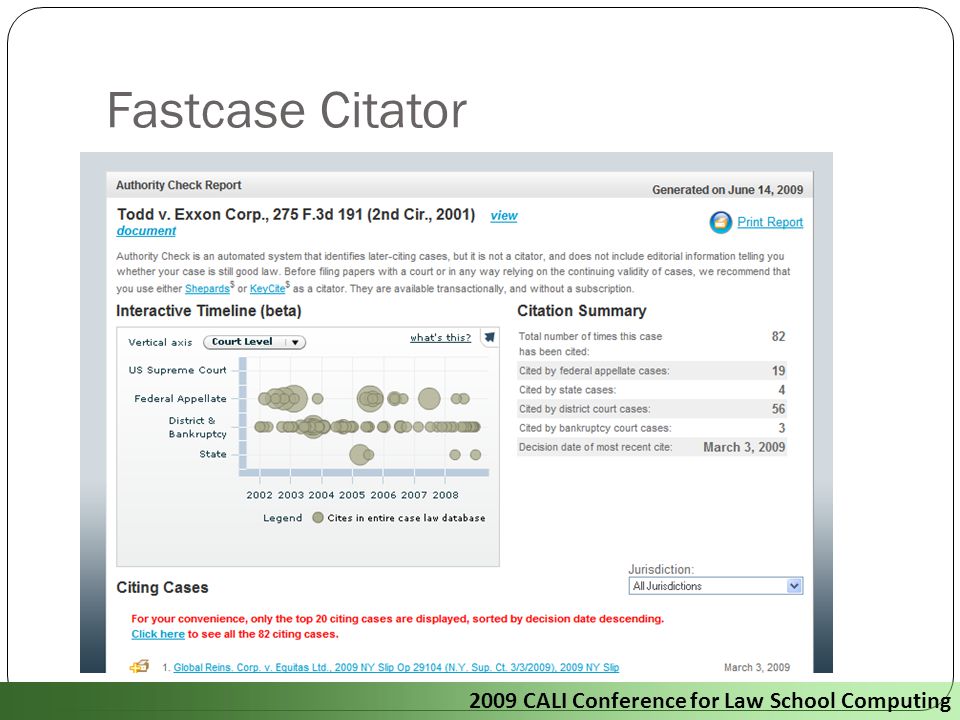Click the 'Cited by bankruptcy court cases' value 3
This screenshot has width=960, height=720.
781,428
